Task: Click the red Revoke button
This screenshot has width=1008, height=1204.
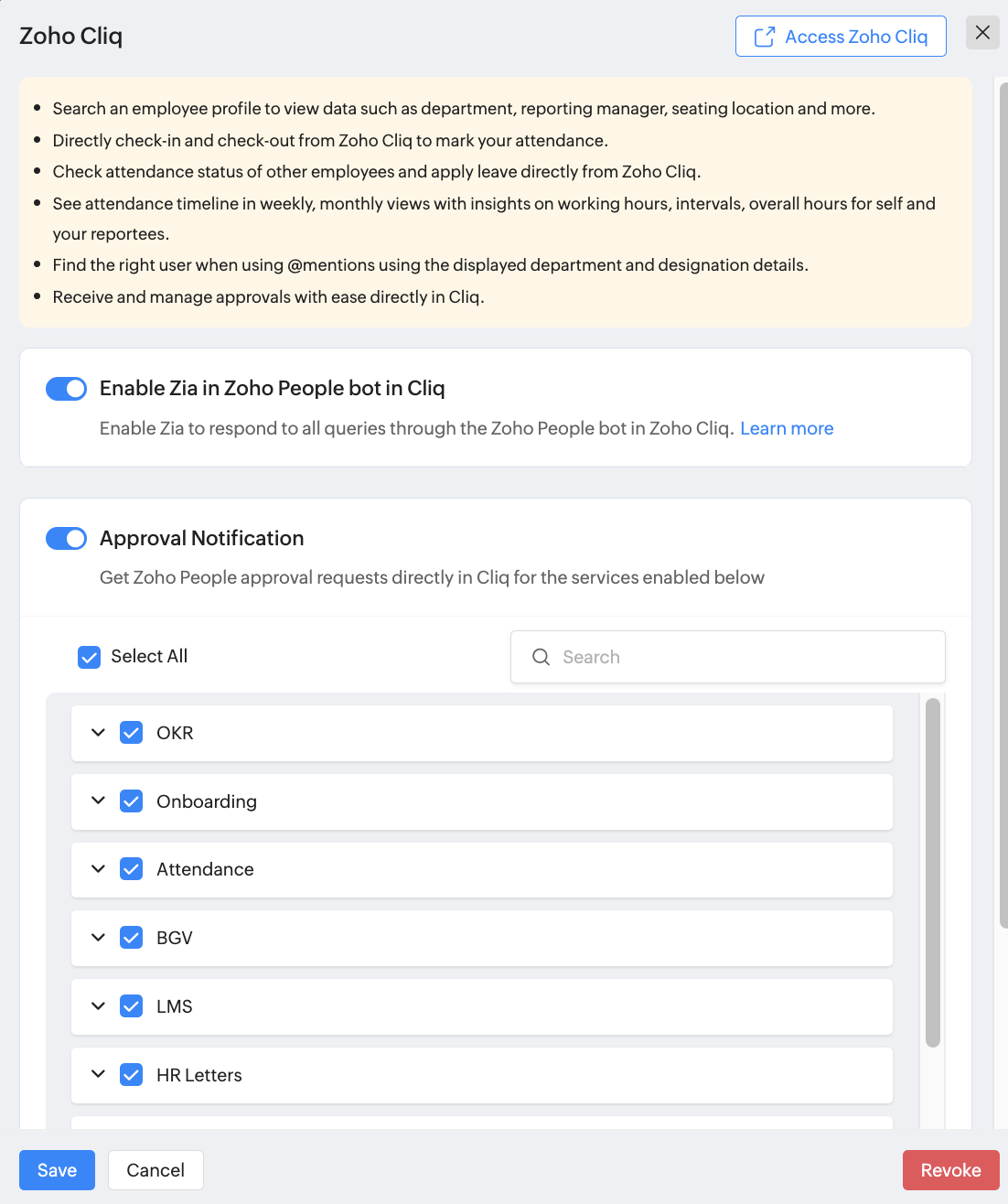Action: pyautogui.click(x=950, y=1170)
